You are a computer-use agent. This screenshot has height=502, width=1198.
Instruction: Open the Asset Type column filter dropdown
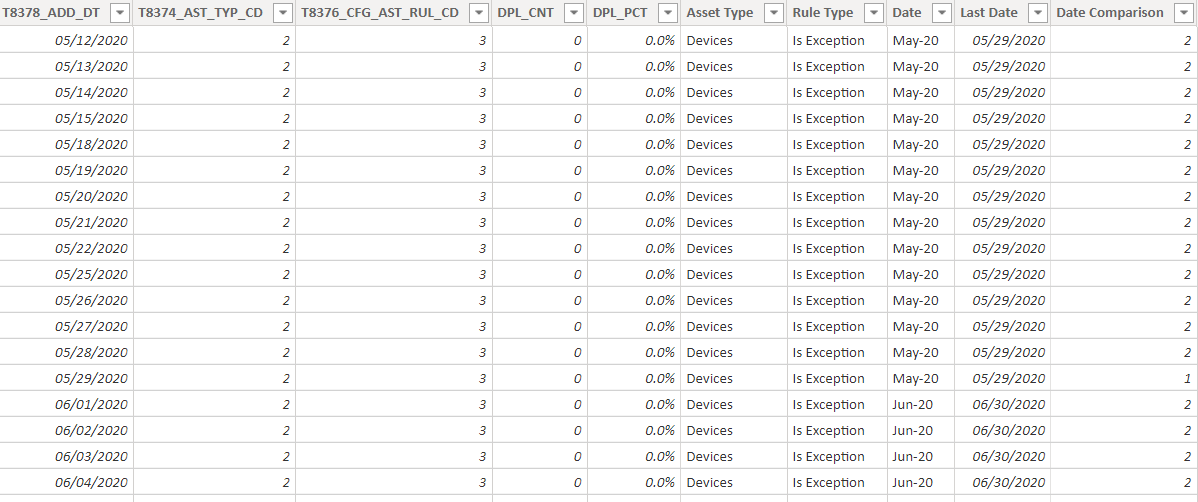774,13
